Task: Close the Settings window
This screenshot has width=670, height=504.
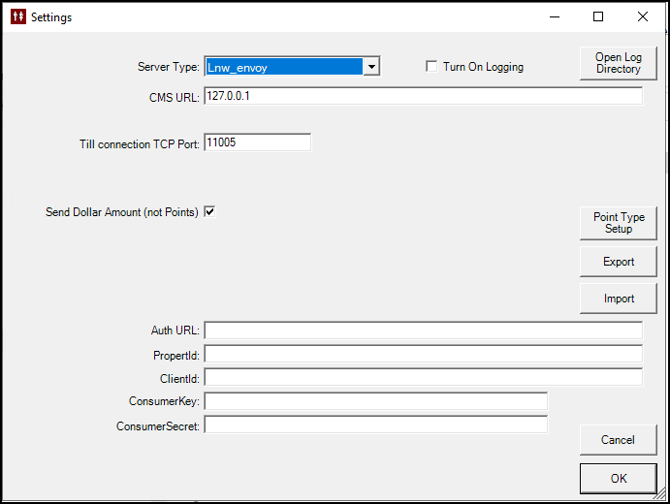Action: (643, 17)
